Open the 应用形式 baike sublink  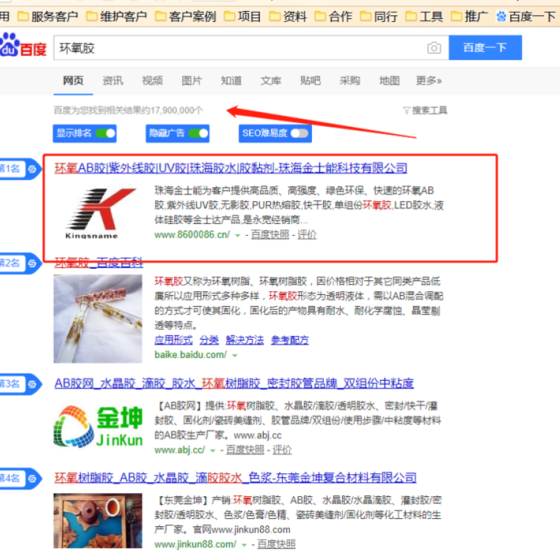pyautogui.click(x=174, y=340)
